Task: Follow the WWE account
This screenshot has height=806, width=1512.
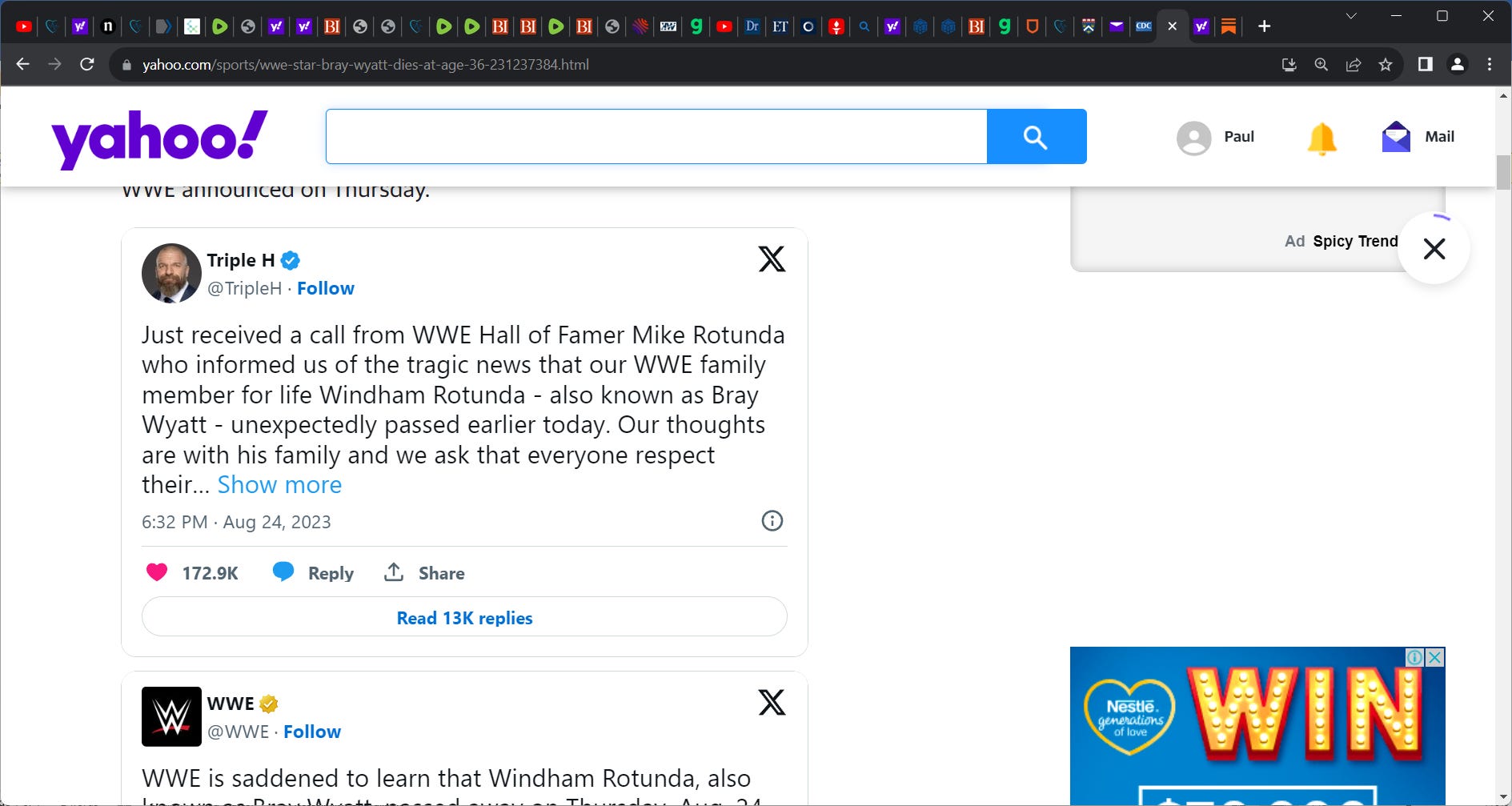Action: click(x=312, y=732)
